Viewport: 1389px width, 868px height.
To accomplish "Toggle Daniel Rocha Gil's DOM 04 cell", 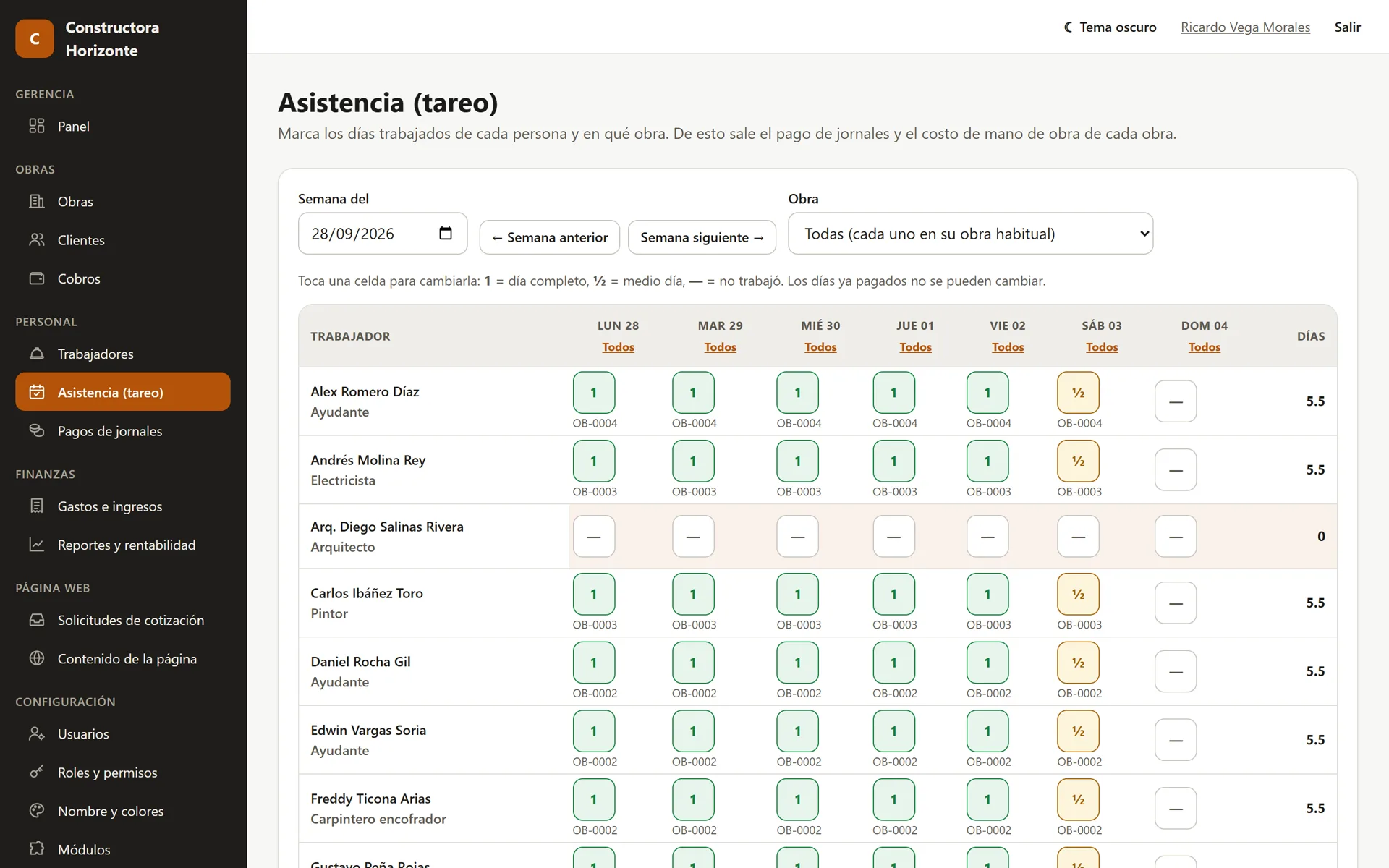I will click(1176, 671).
